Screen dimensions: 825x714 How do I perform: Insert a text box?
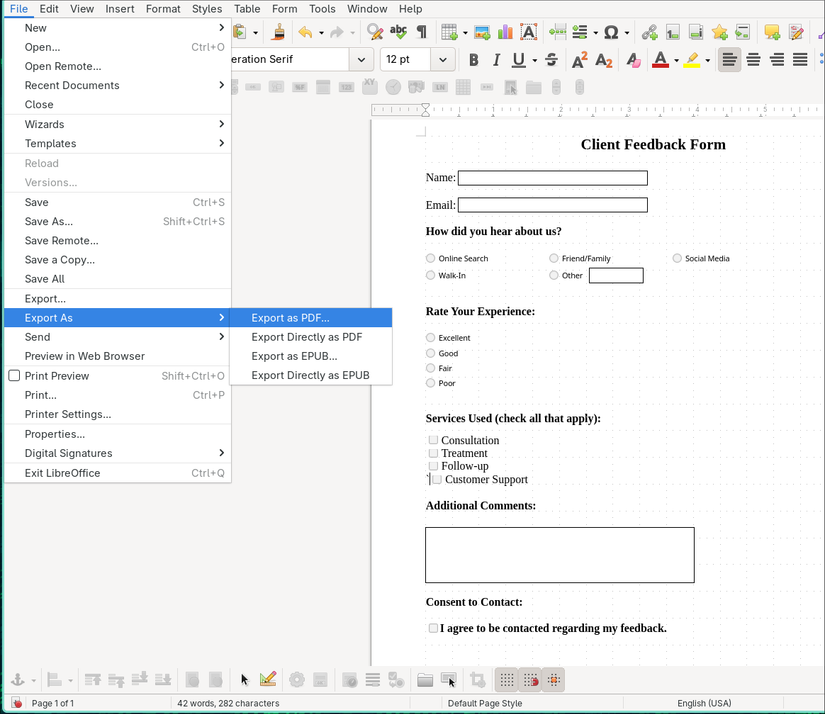coord(528,31)
